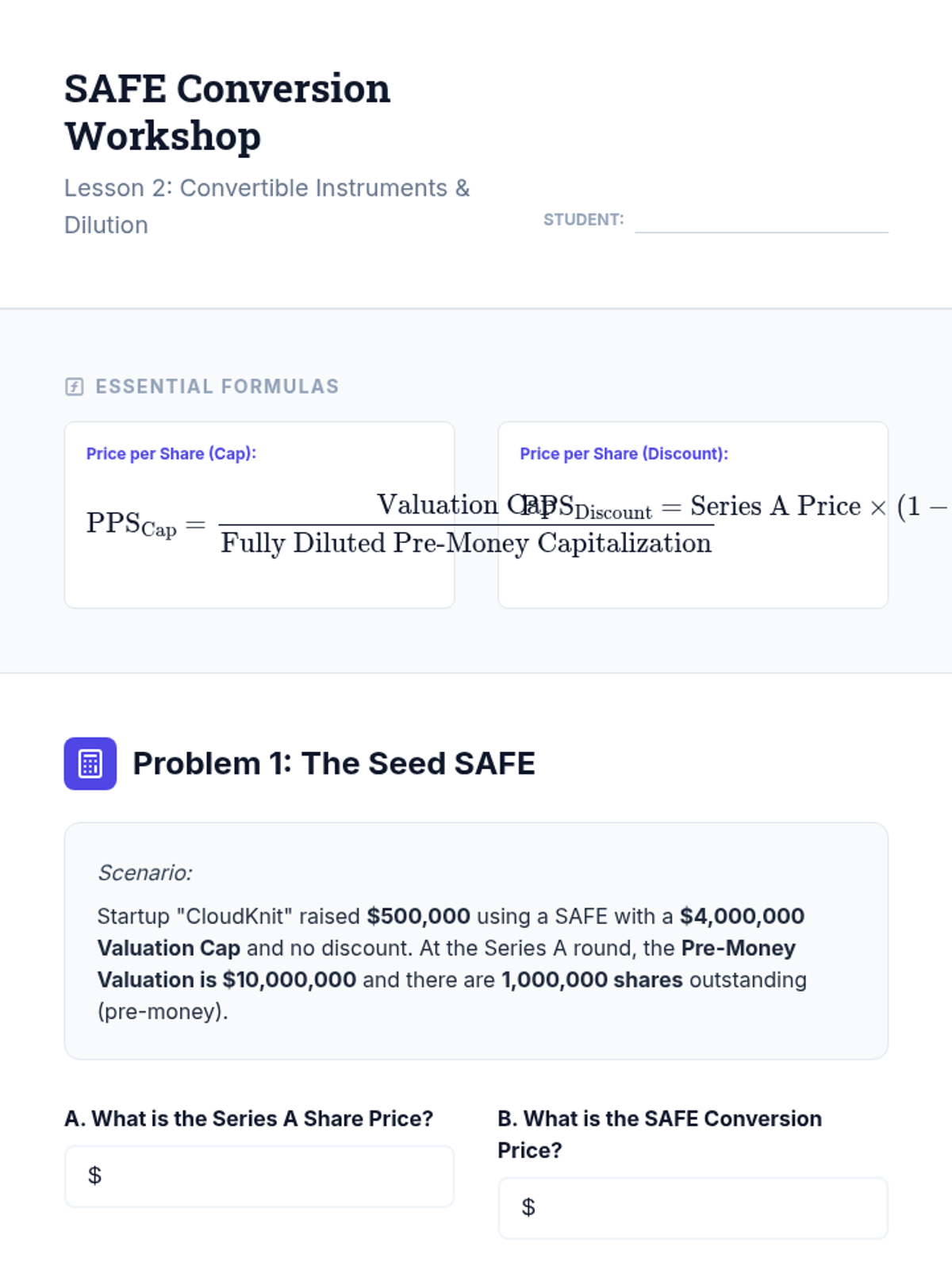
Task: Click the STUDENT: label
Action: point(583,220)
